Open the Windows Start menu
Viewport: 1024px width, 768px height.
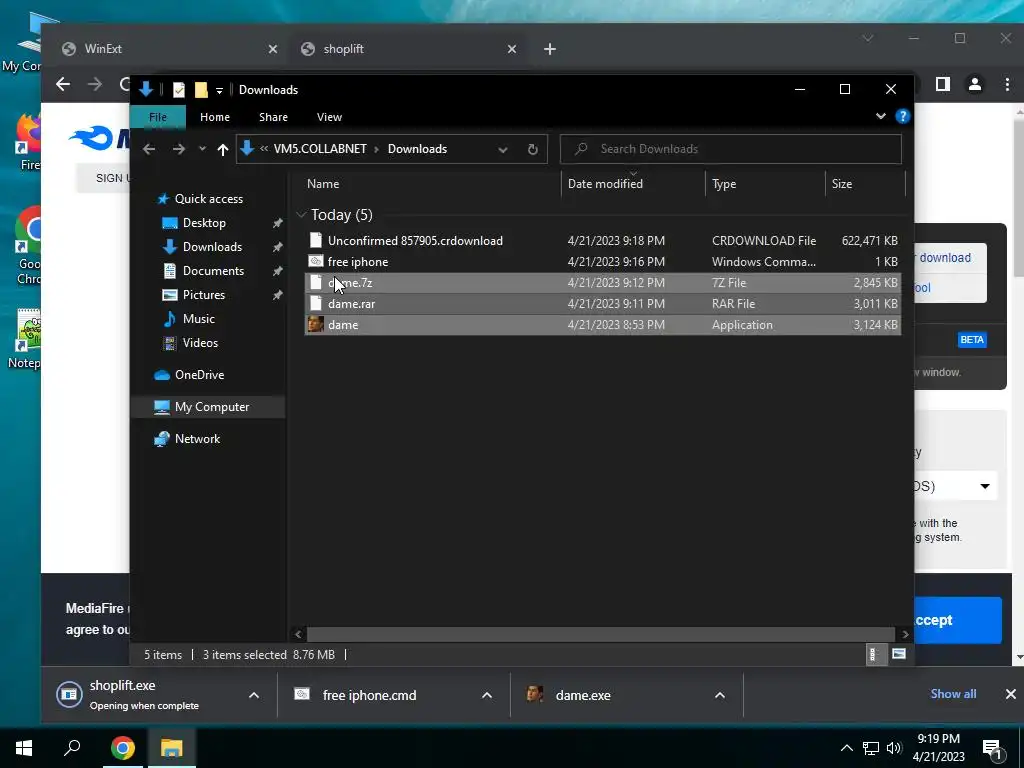coord(24,748)
